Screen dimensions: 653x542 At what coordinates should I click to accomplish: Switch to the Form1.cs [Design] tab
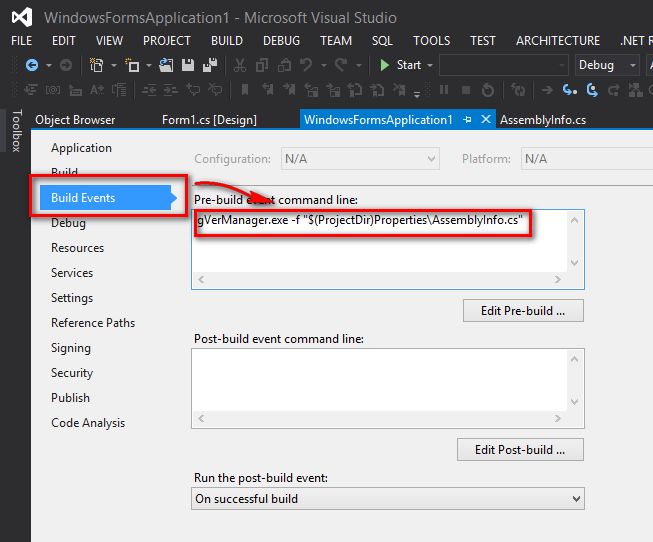pyautogui.click(x=209, y=120)
